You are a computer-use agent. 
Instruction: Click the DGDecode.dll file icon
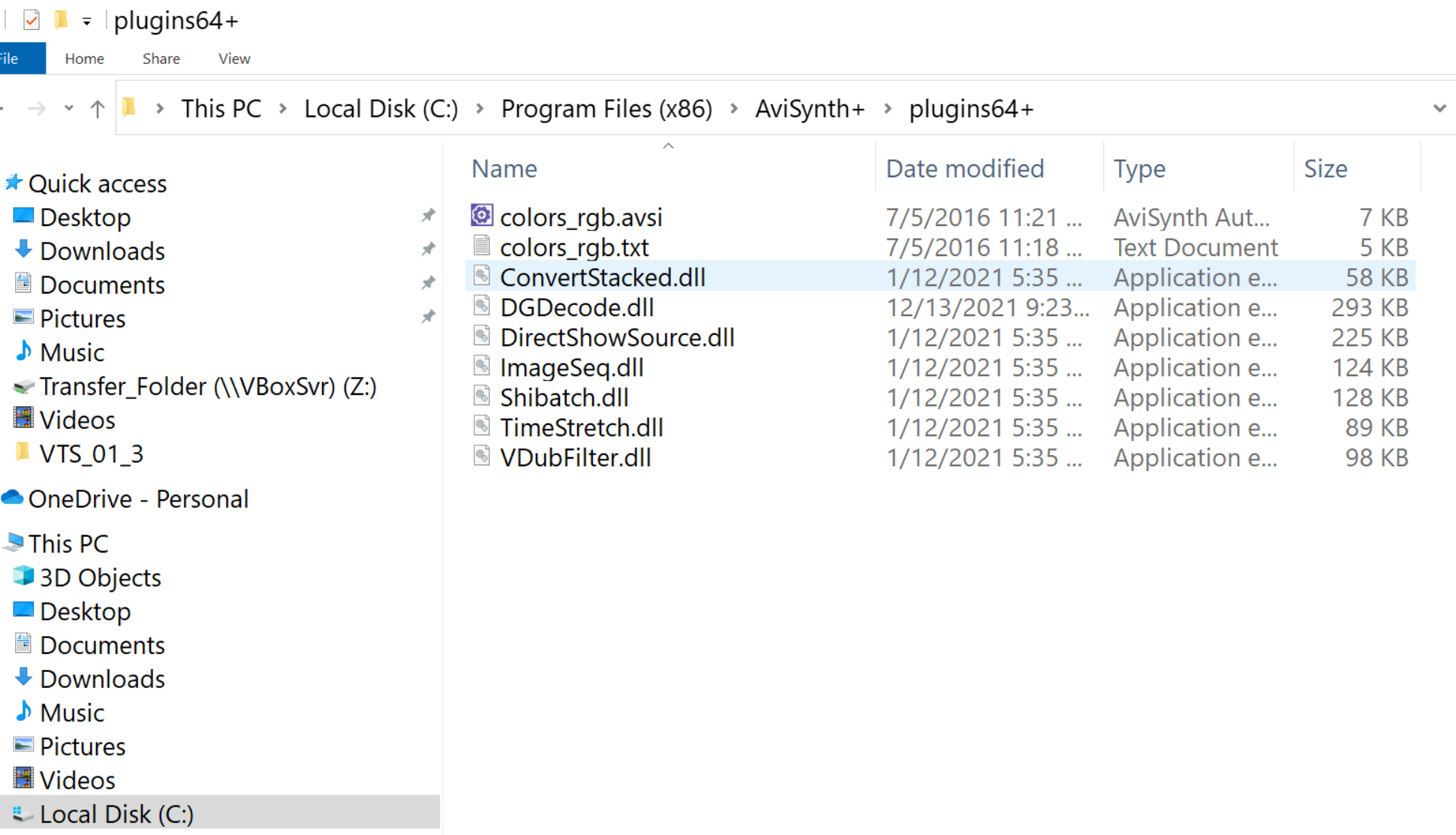click(x=482, y=306)
